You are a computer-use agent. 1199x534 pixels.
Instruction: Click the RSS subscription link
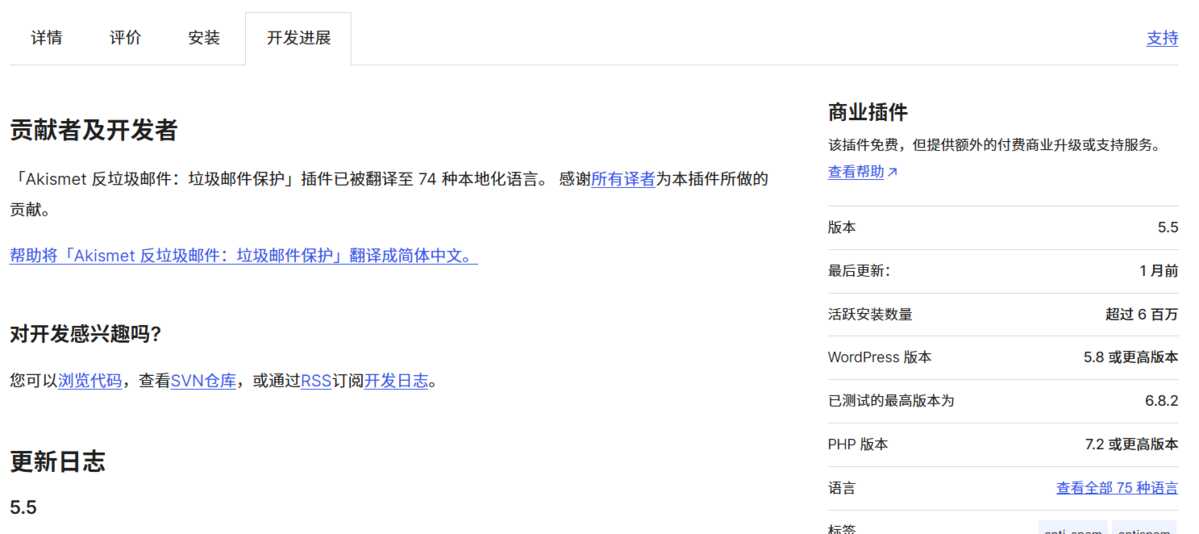coord(316,381)
